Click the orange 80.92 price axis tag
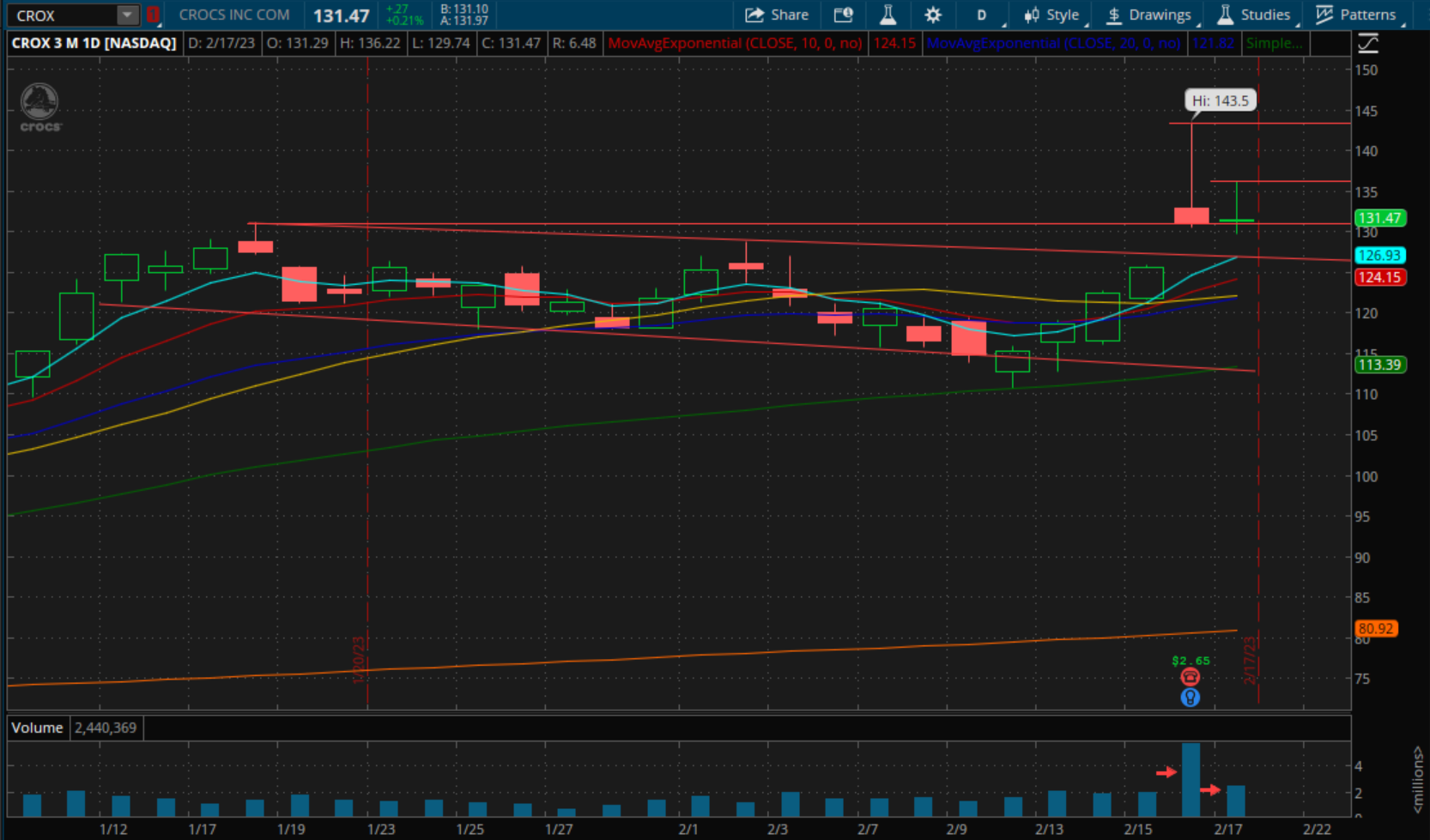1430x840 pixels. [1376, 629]
